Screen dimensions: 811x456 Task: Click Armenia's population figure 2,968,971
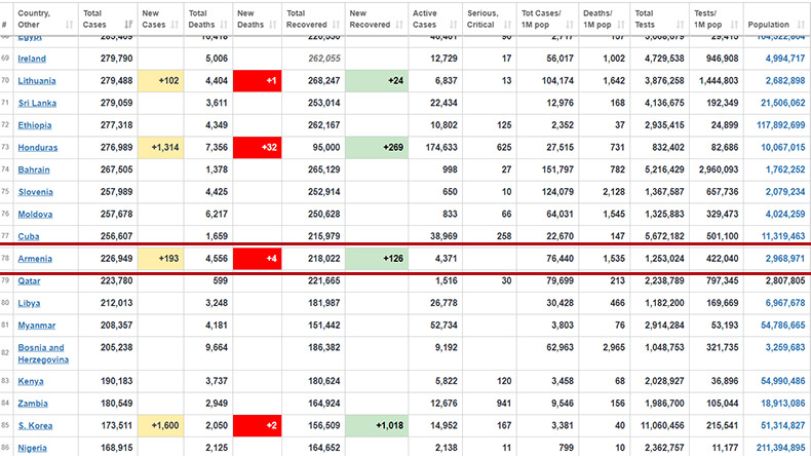pyautogui.click(x=785, y=259)
